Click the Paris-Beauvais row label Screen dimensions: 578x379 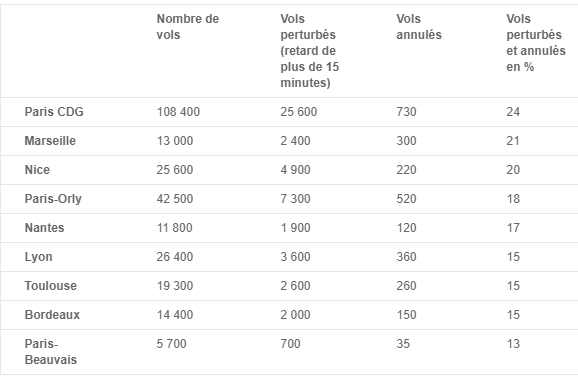click(51, 352)
